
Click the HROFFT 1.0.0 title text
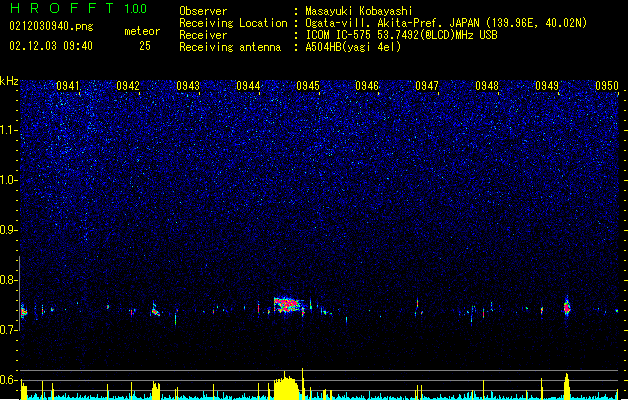[x=79, y=8]
